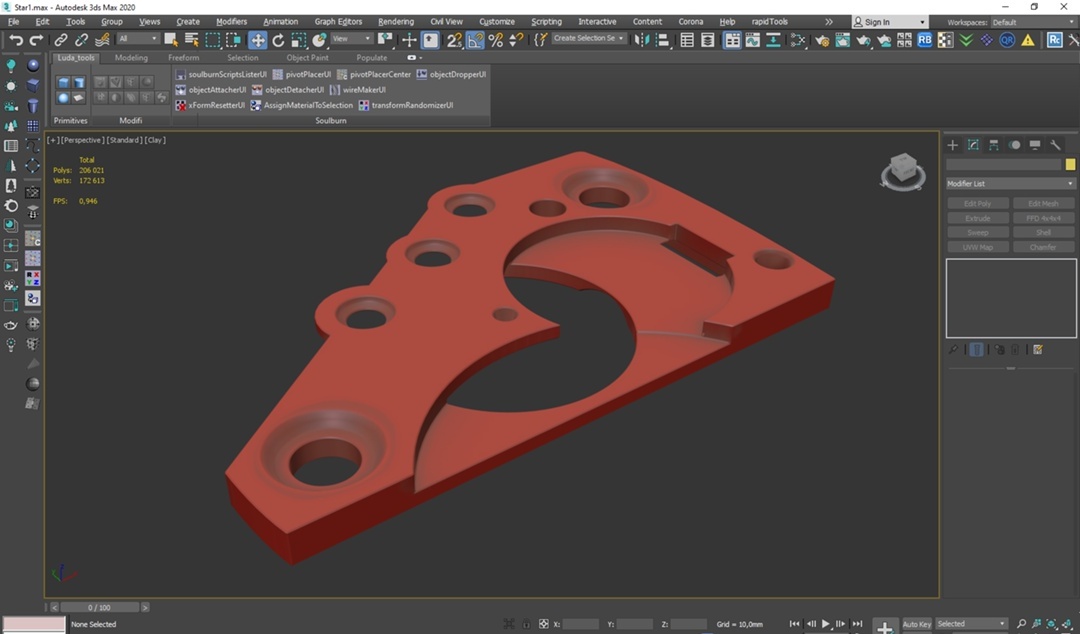
Task: Open the key filter Selected dropdown
Action: pyautogui.click(x=970, y=624)
